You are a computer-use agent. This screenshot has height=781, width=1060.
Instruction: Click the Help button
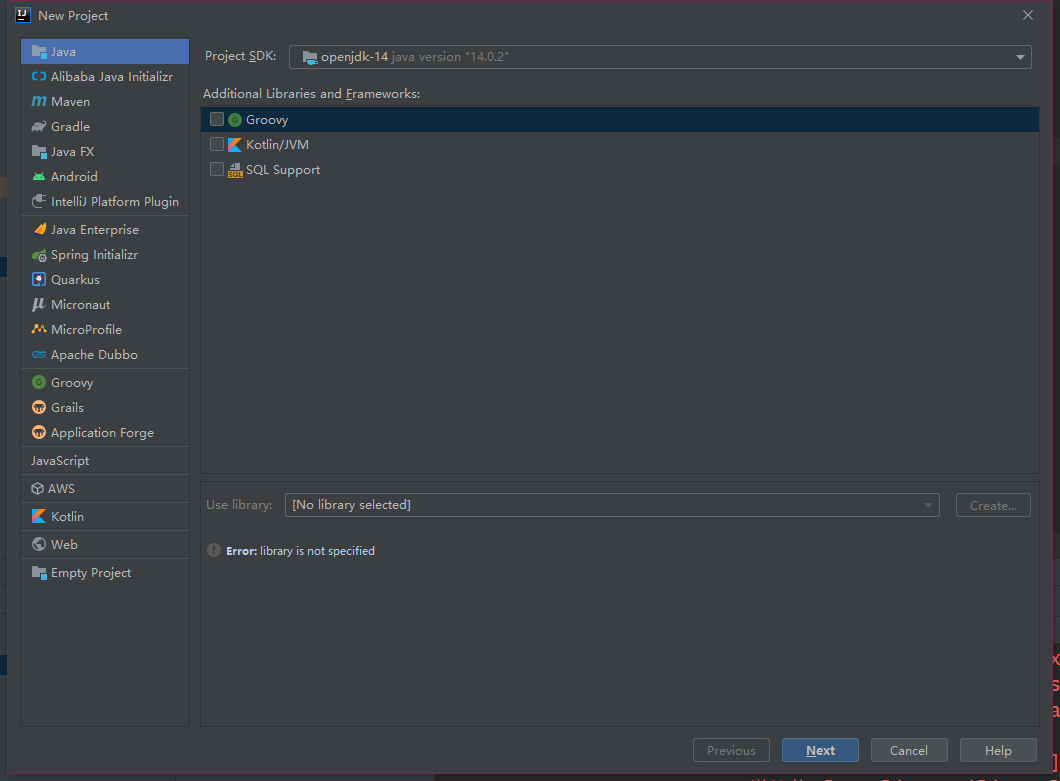tap(998, 751)
